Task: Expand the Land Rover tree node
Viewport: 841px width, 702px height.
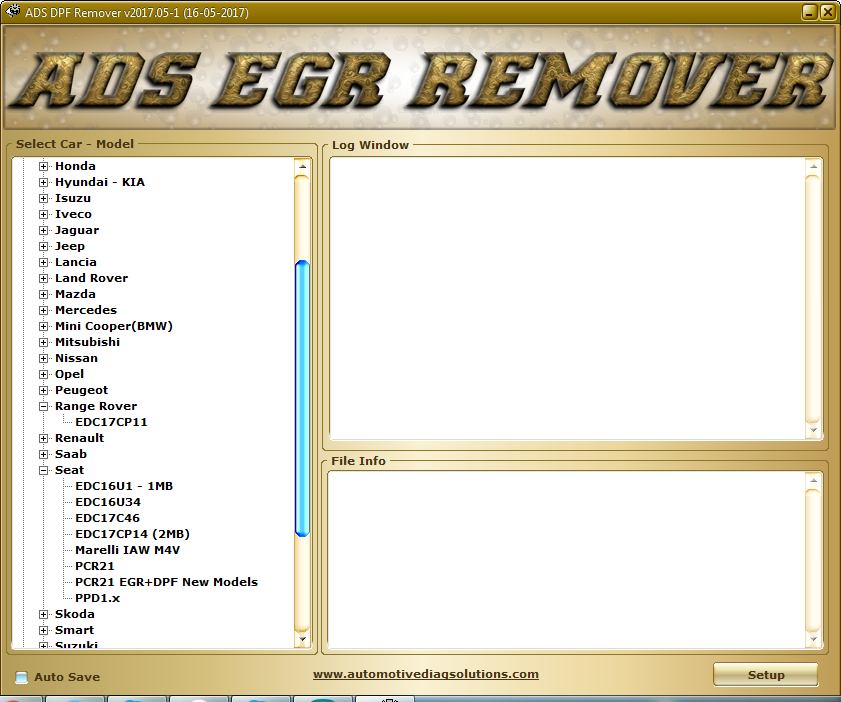Action: coord(43,278)
